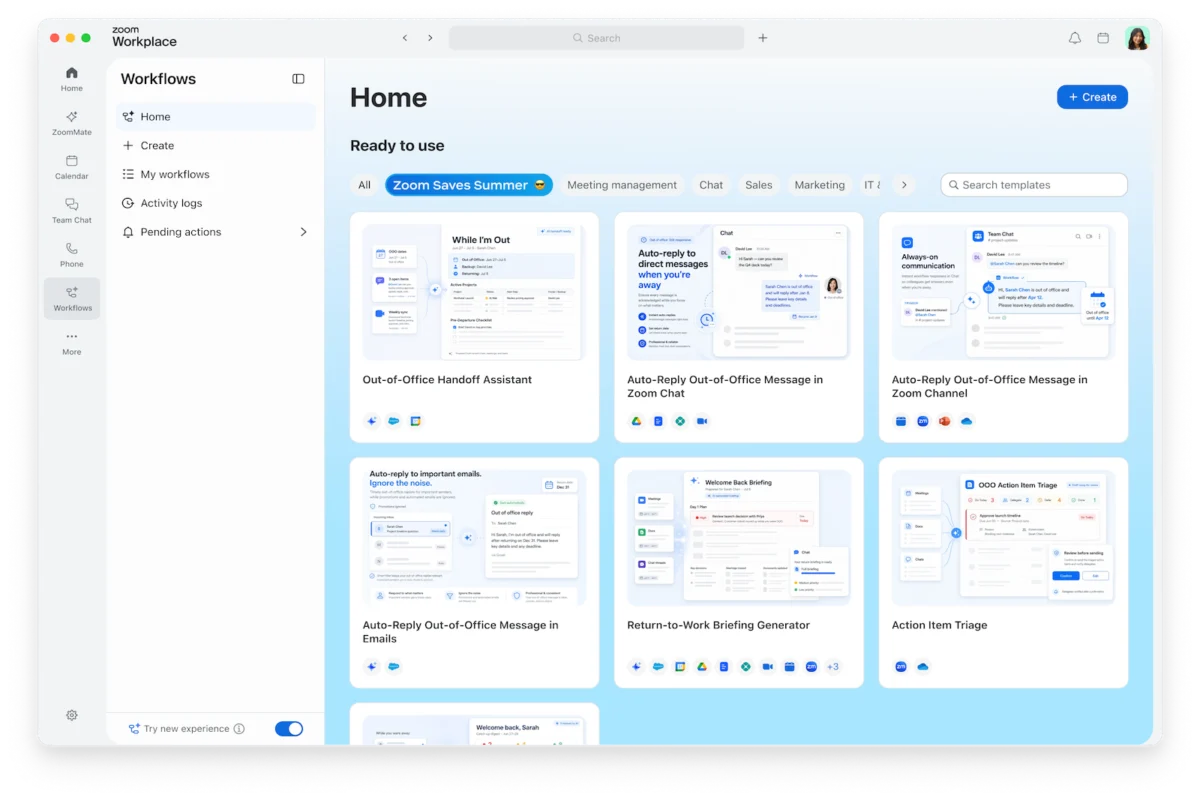Open Activity logs
The image size is (1200, 800).
tap(216, 203)
